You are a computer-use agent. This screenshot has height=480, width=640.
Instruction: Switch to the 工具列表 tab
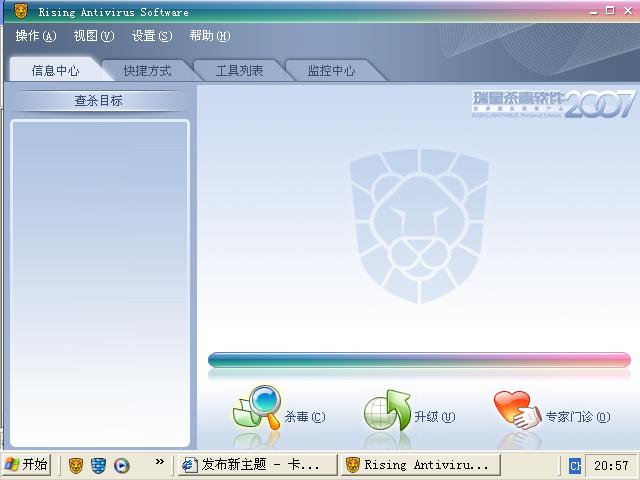click(x=240, y=70)
